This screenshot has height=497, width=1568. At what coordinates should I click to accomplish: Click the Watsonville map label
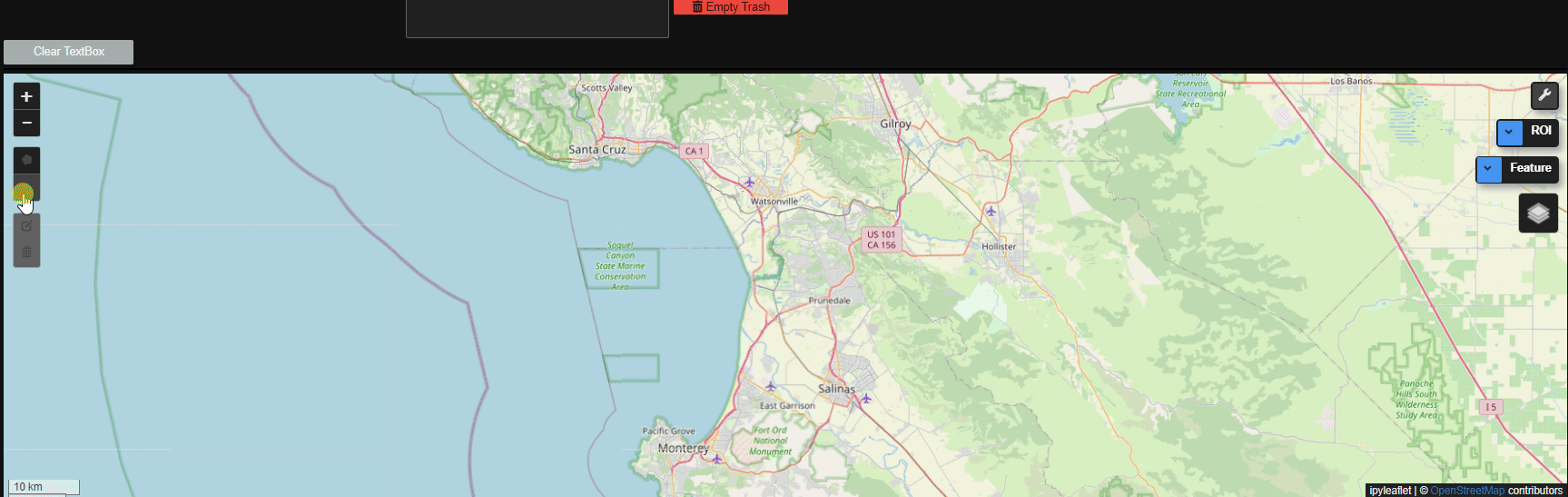tap(774, 202)
